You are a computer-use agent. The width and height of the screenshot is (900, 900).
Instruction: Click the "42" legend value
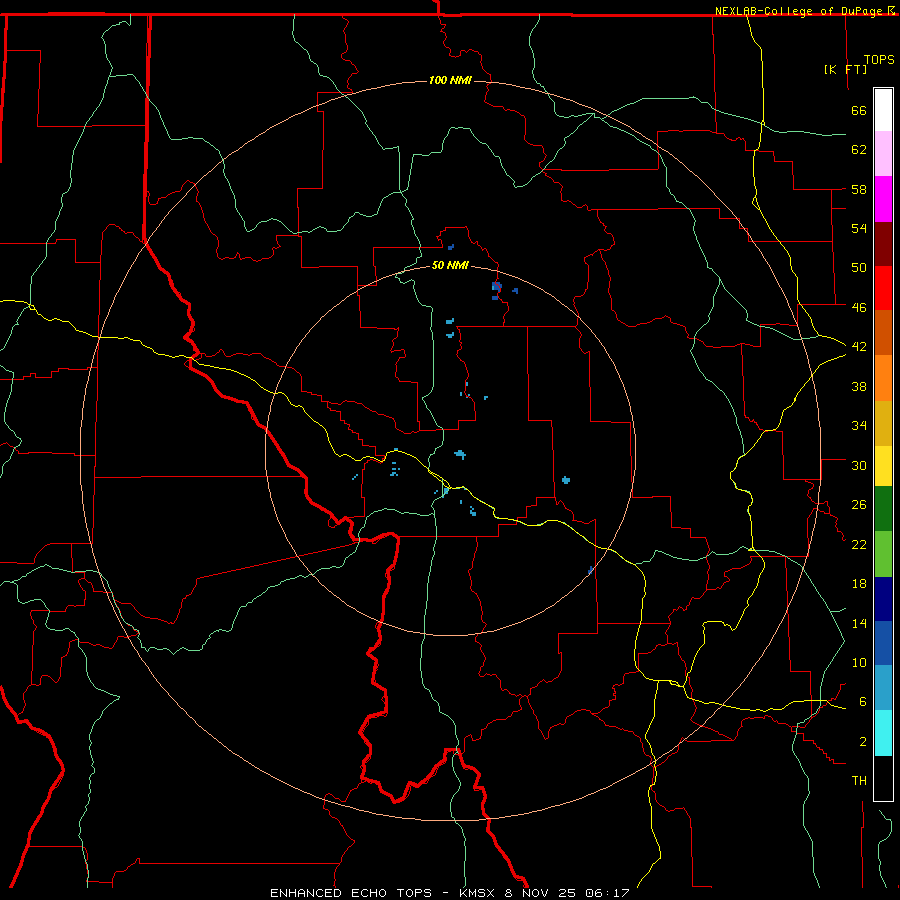(x=859, y=347)
